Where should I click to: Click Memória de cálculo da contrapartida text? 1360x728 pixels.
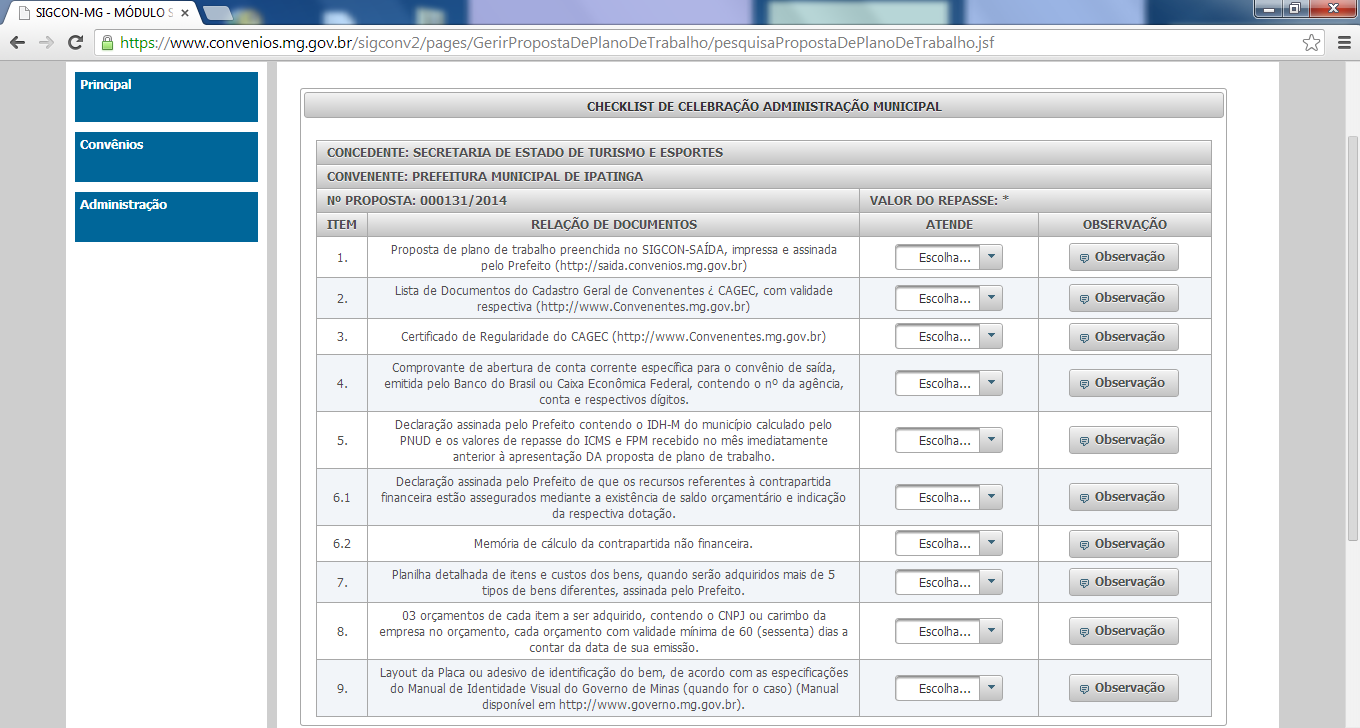613,544
